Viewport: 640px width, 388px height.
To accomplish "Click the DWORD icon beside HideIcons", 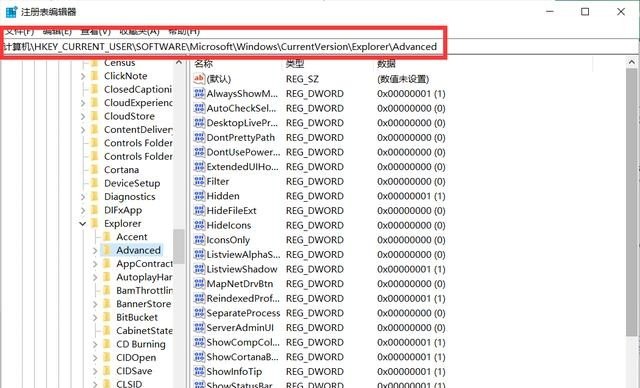I will coord(199,225).
